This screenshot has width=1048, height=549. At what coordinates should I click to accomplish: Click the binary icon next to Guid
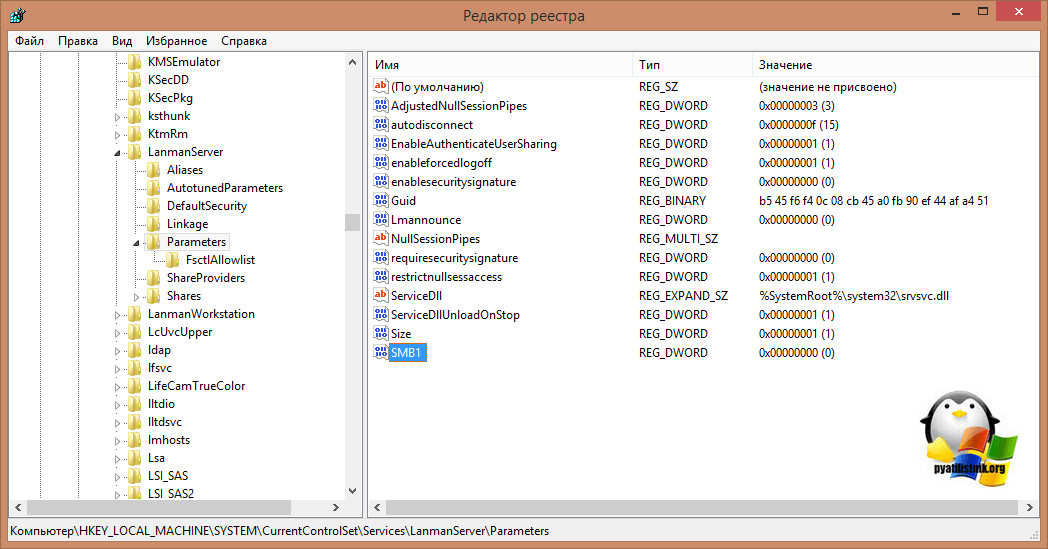(380, 201)
